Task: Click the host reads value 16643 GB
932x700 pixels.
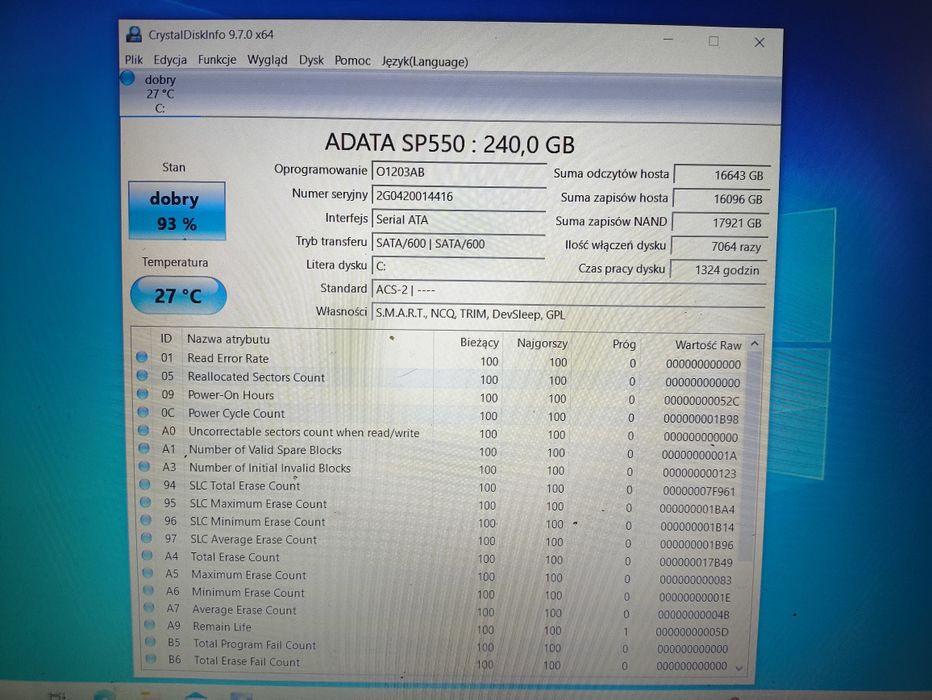Action: 722,175
